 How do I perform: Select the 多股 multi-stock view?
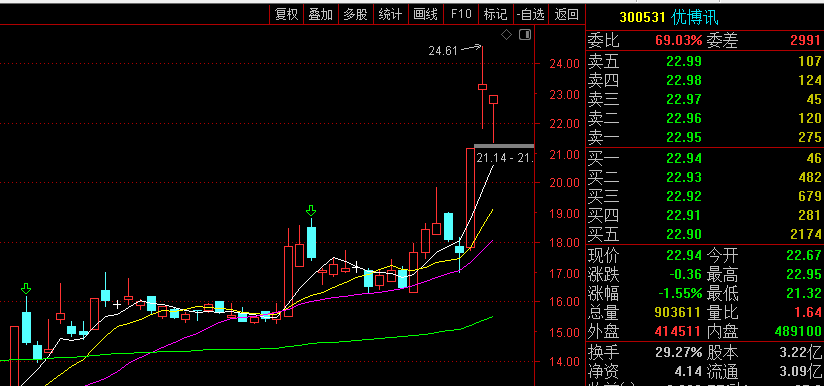[356, 14]
